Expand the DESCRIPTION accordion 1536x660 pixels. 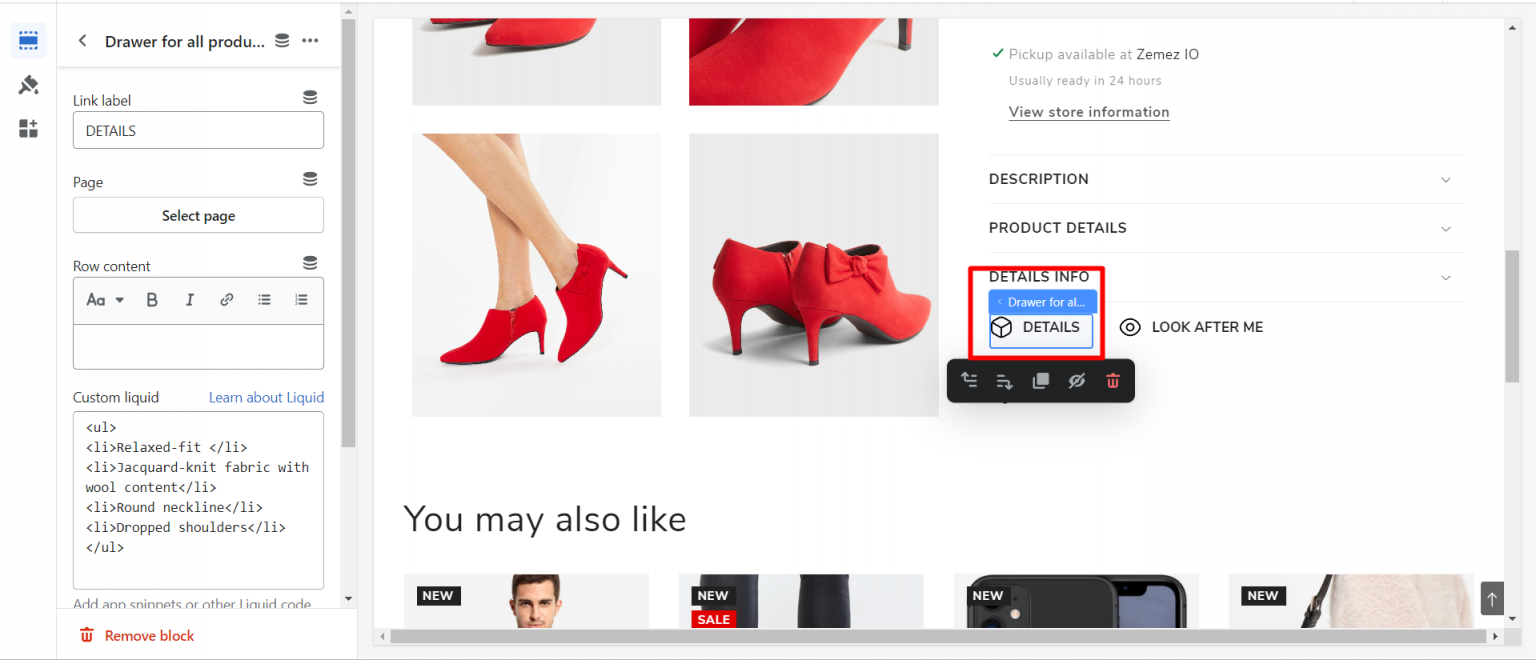pyautogui.click(x=1227, y=179)
